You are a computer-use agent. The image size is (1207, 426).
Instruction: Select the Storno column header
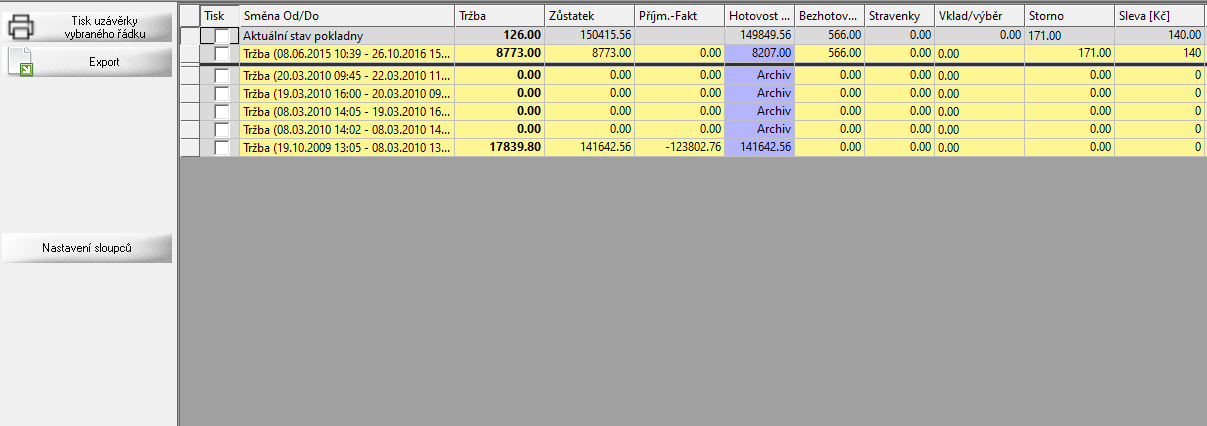pos(1068,16)
